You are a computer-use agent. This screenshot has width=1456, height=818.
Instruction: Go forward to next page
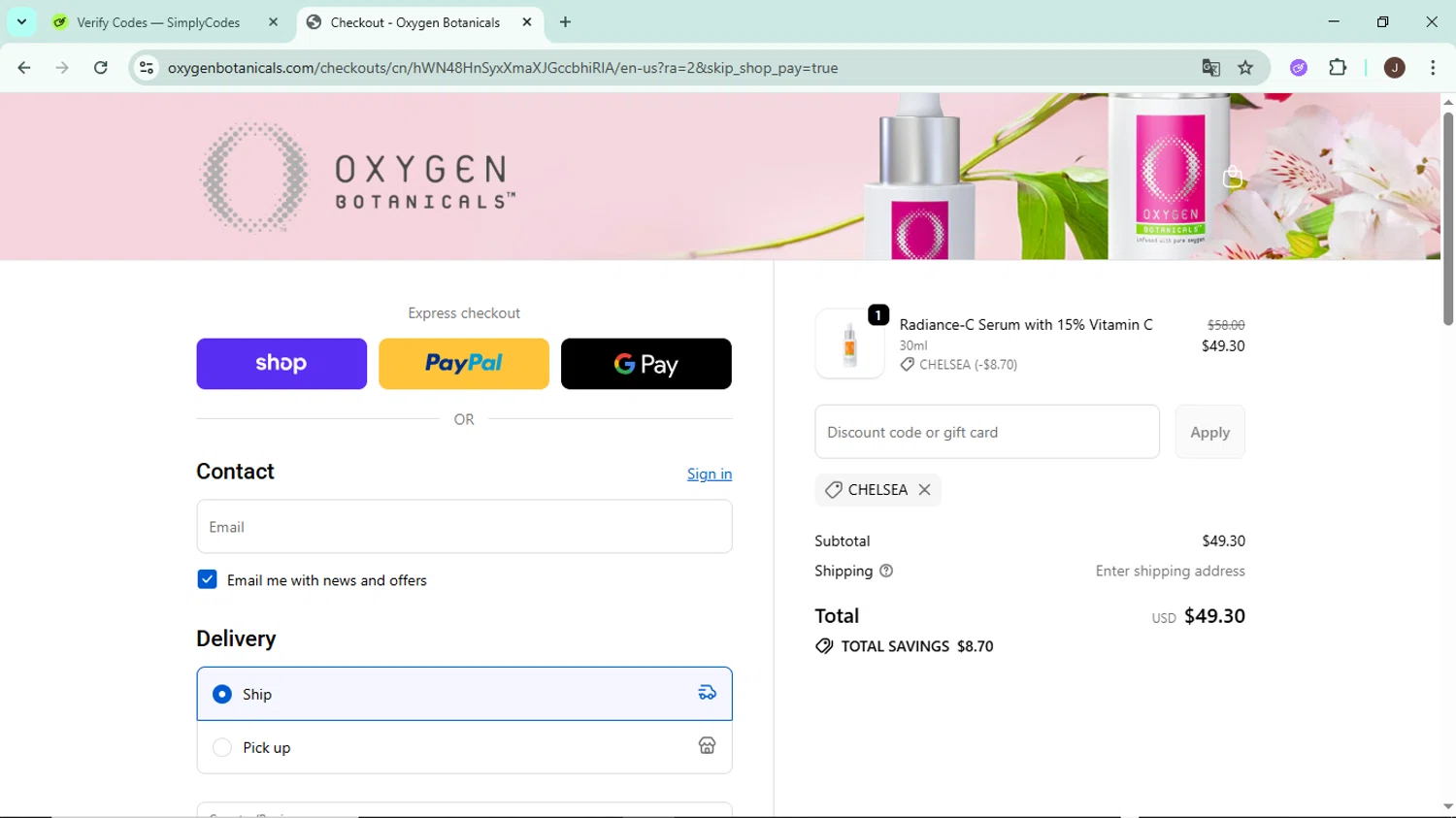click(62, 68)
